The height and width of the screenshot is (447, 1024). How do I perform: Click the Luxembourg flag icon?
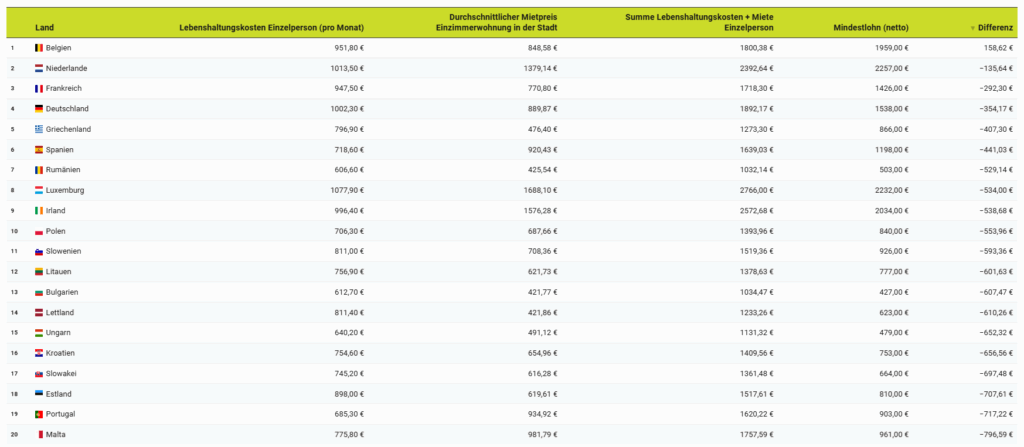point(39,190)
